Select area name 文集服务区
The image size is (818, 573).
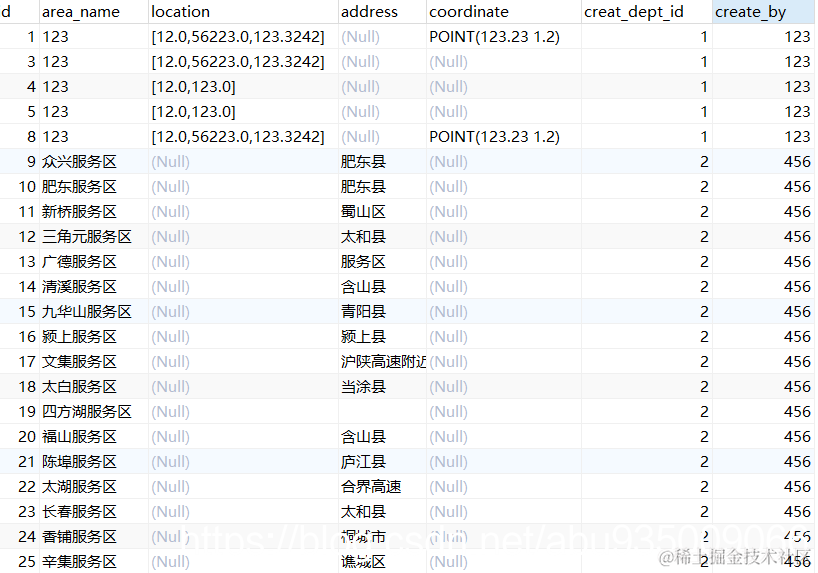click(79, 362)
